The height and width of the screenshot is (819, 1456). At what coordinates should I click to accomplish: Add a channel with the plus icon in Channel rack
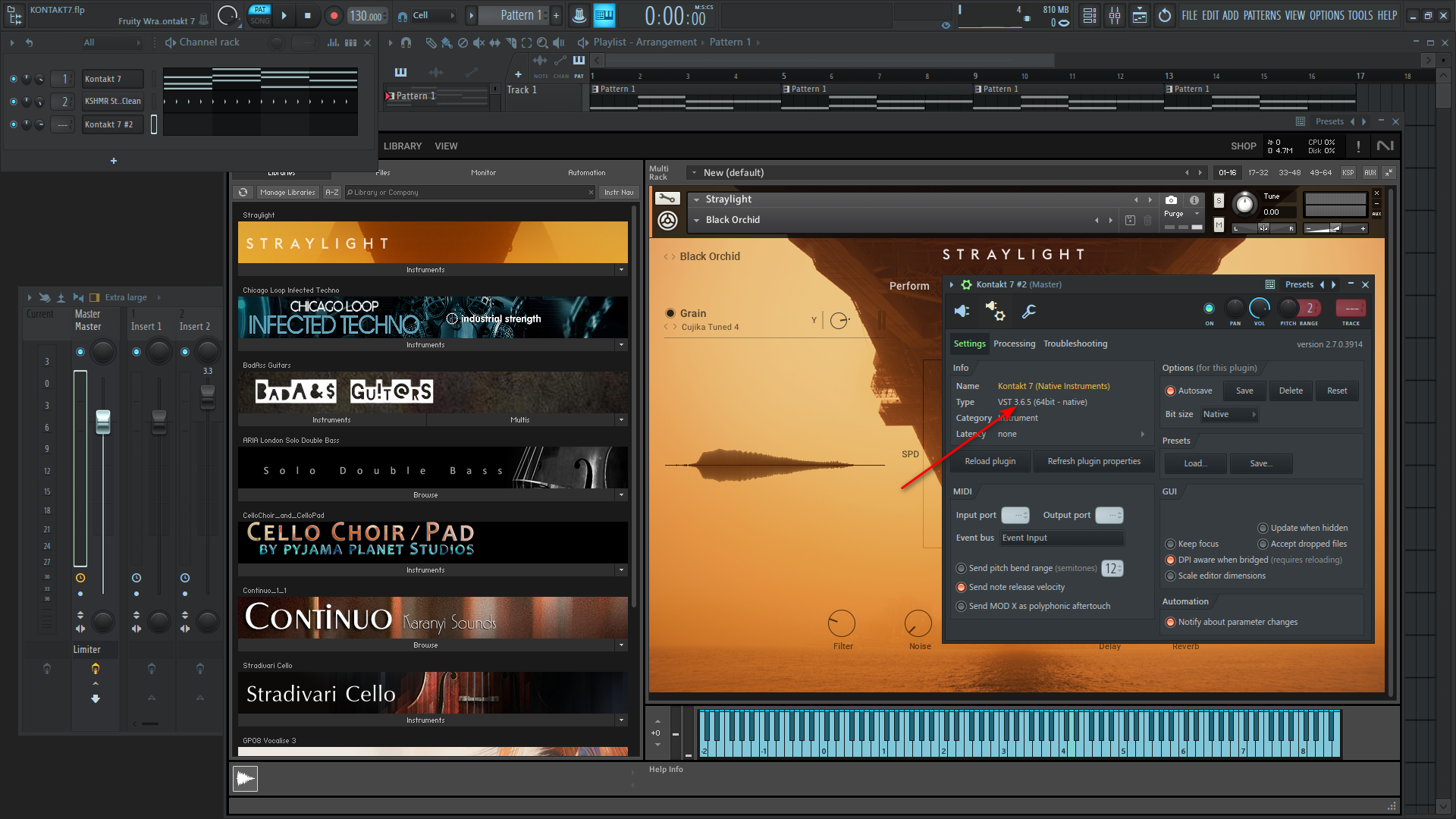[114, 161]
